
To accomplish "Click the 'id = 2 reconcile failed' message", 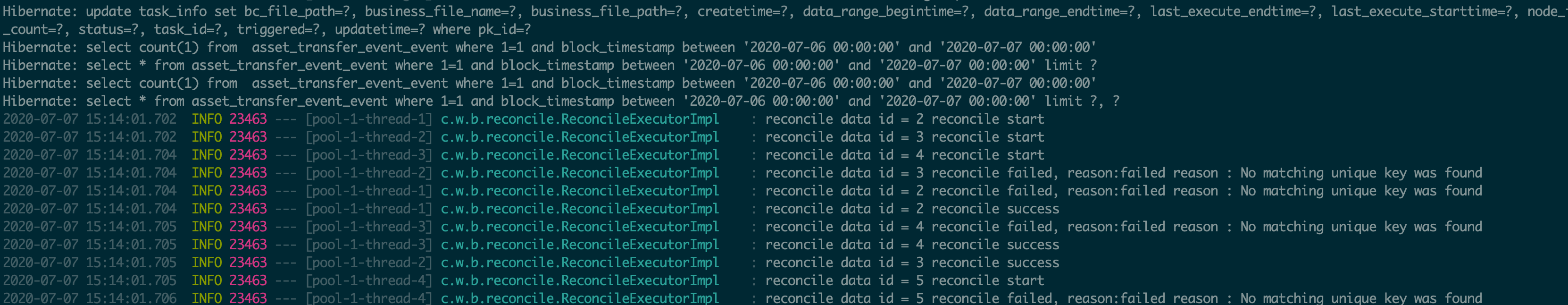I will [x=965, y=191].
